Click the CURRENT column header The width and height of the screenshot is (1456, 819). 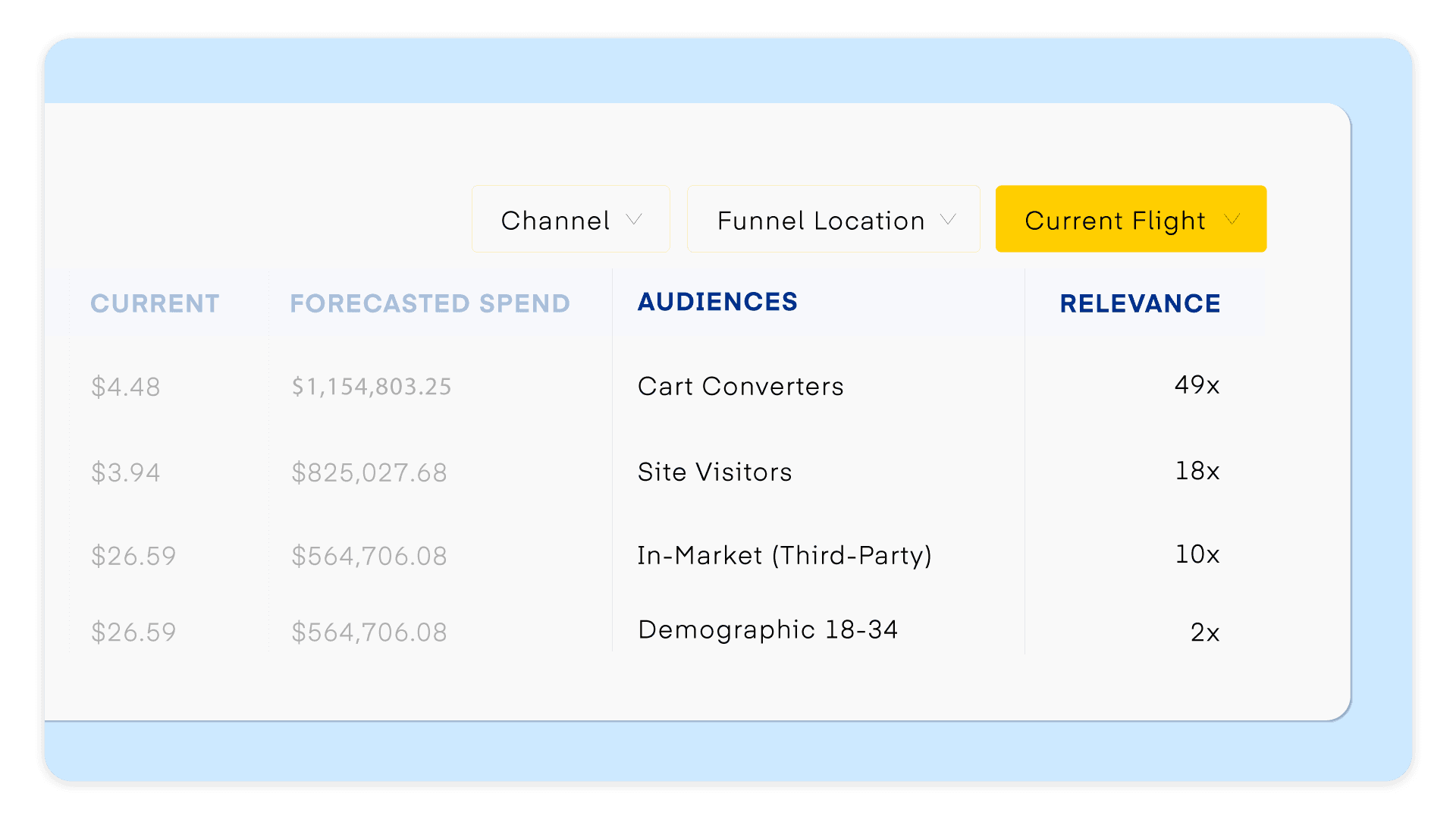click(x=155, y=303)
